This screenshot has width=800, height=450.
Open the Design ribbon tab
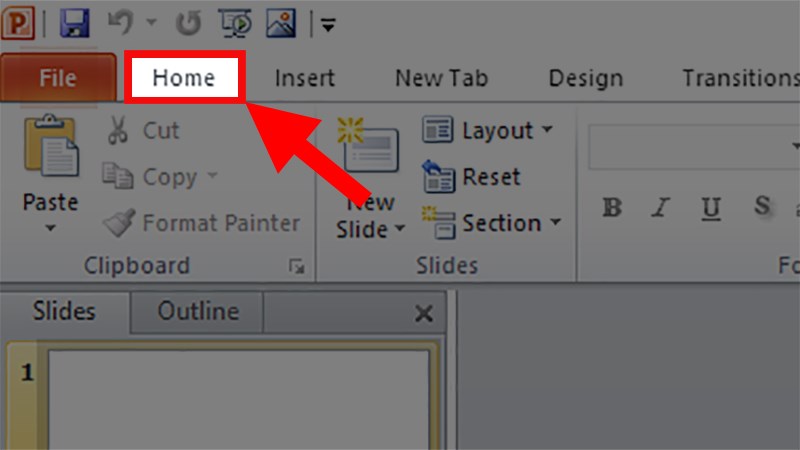tap(585, 78)
